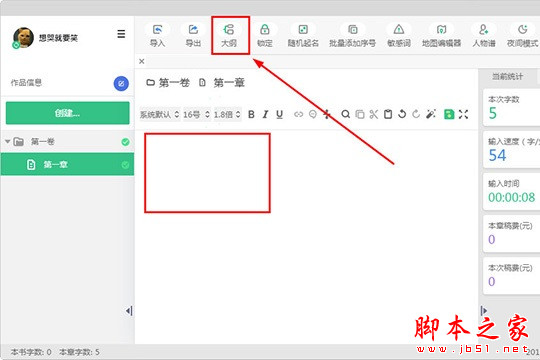Select the 当前统计 tab
The width and height of the screenshot is (540, 360).
[x=507, y=76]
